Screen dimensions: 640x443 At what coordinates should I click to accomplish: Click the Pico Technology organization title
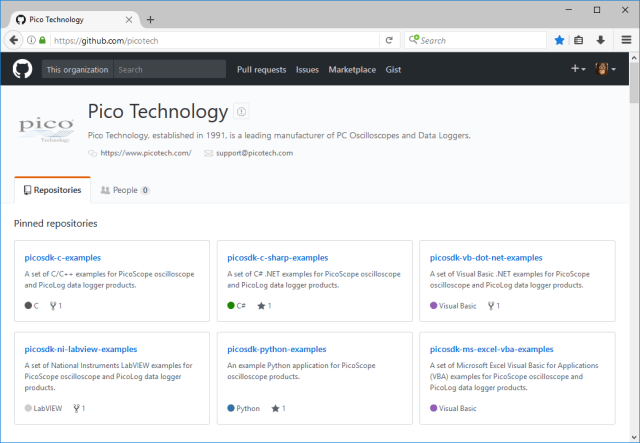(158, 111)
